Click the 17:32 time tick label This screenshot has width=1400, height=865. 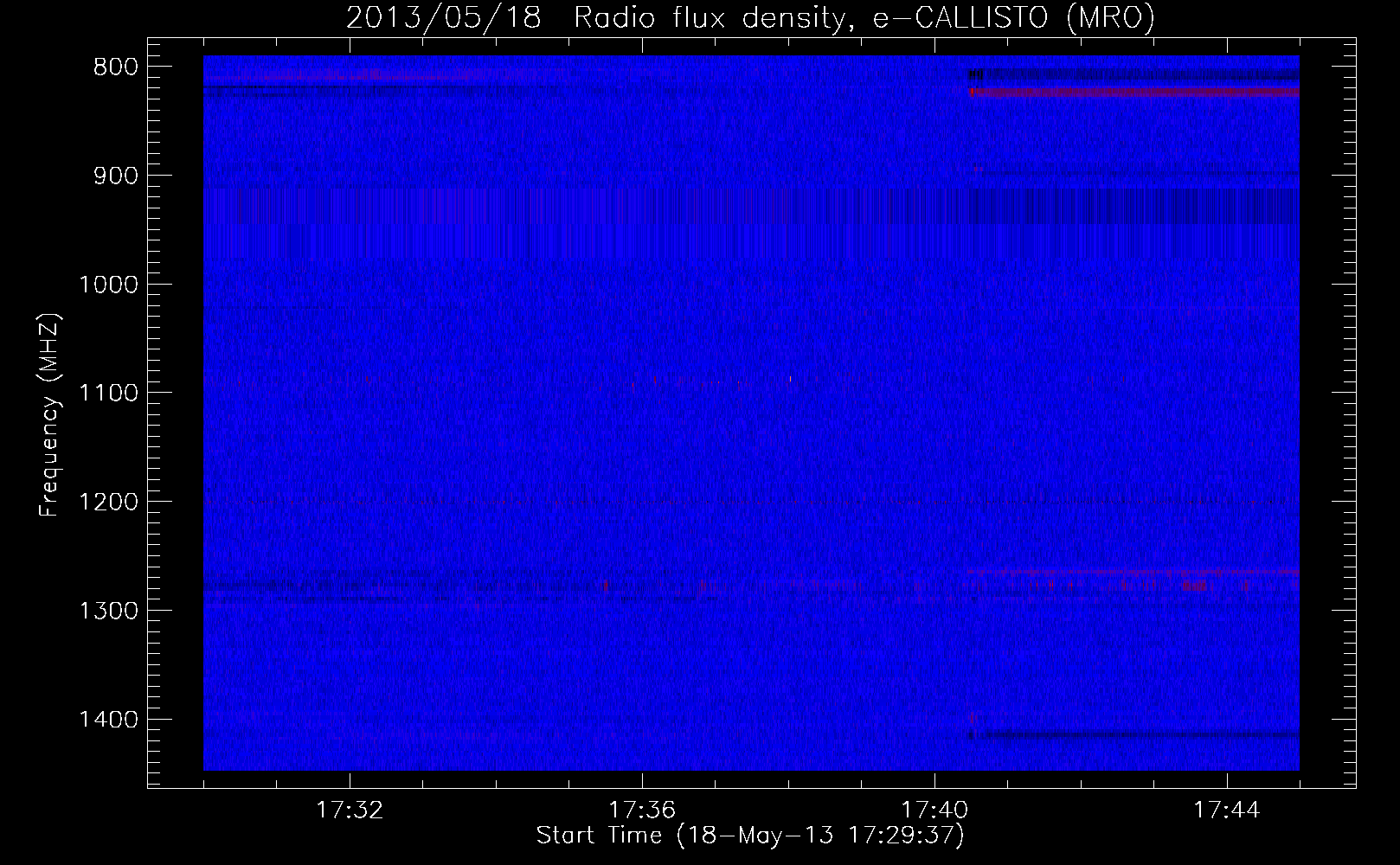click(x=350, y=811)
